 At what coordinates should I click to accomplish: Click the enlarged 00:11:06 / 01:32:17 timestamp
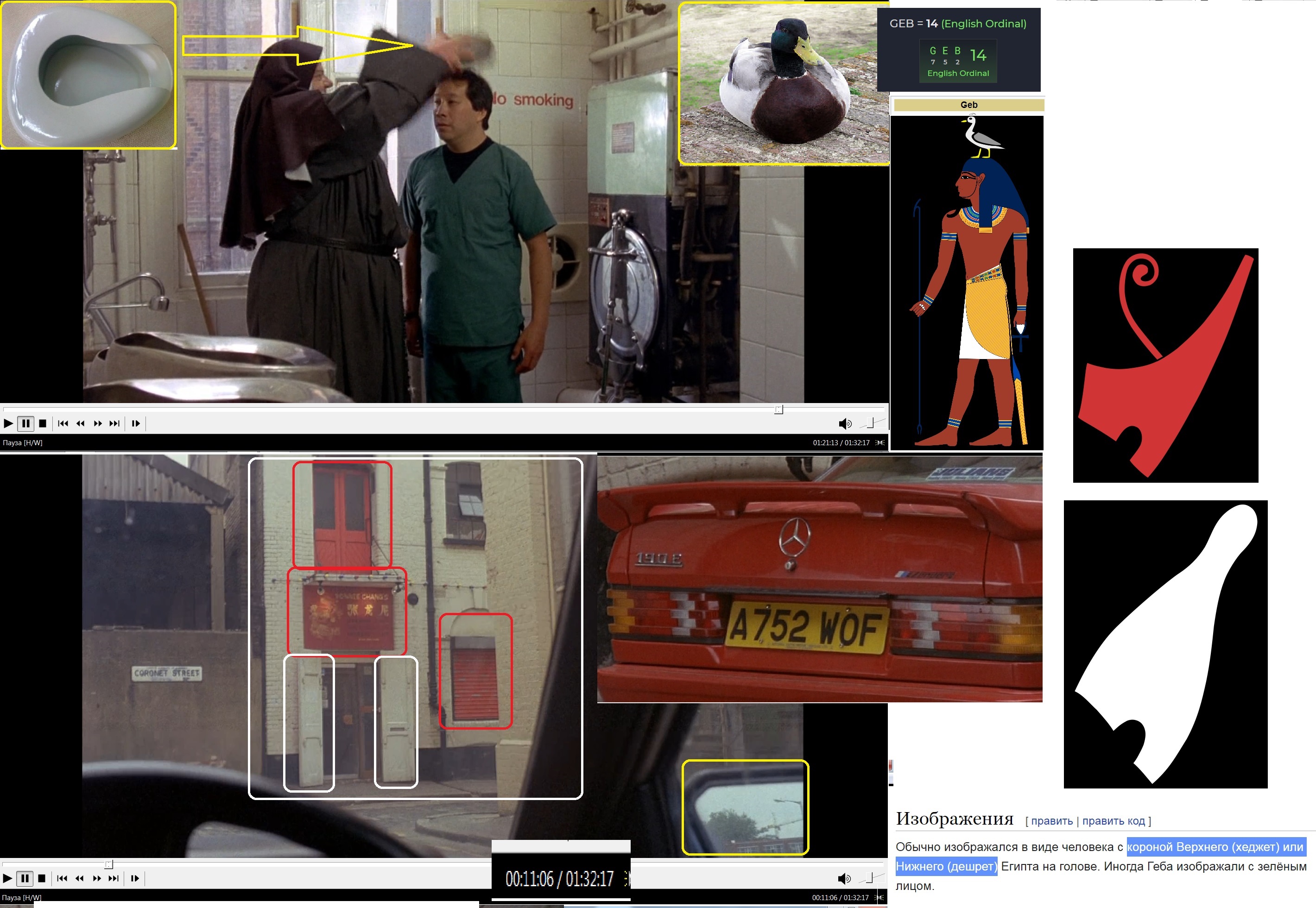559,879
